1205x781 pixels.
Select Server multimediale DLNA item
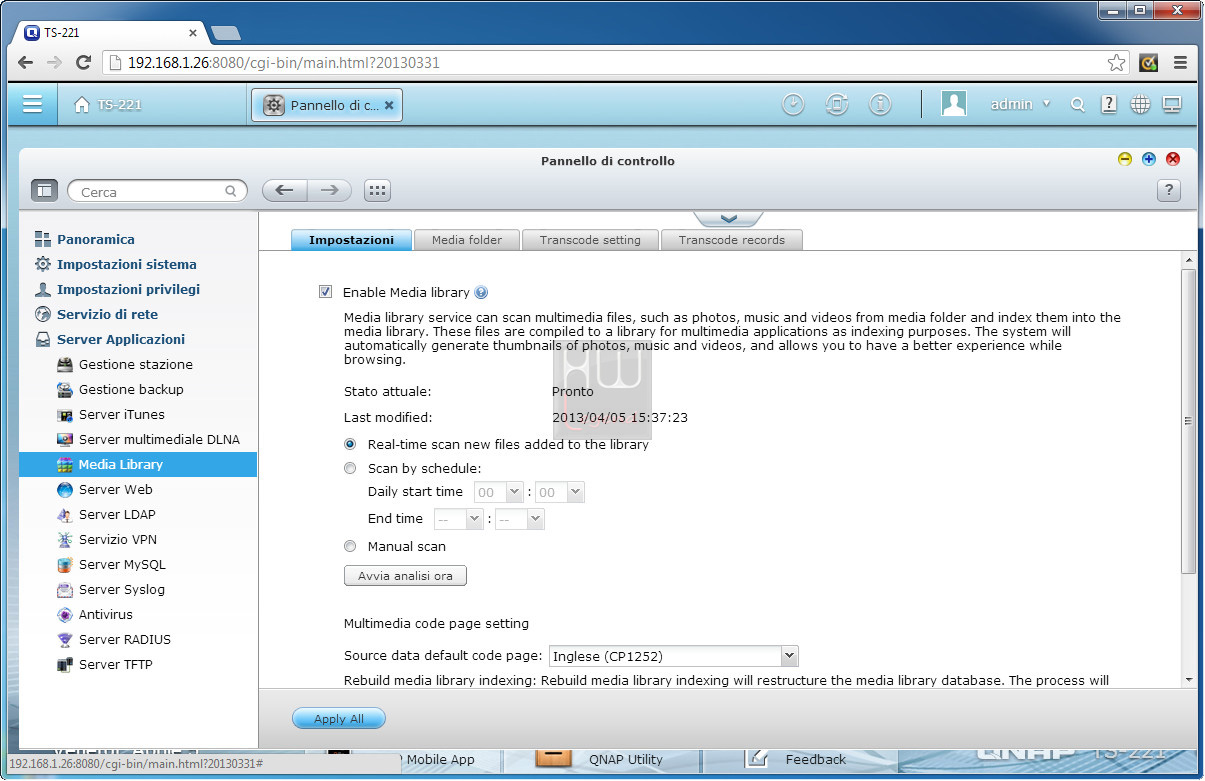159,439
